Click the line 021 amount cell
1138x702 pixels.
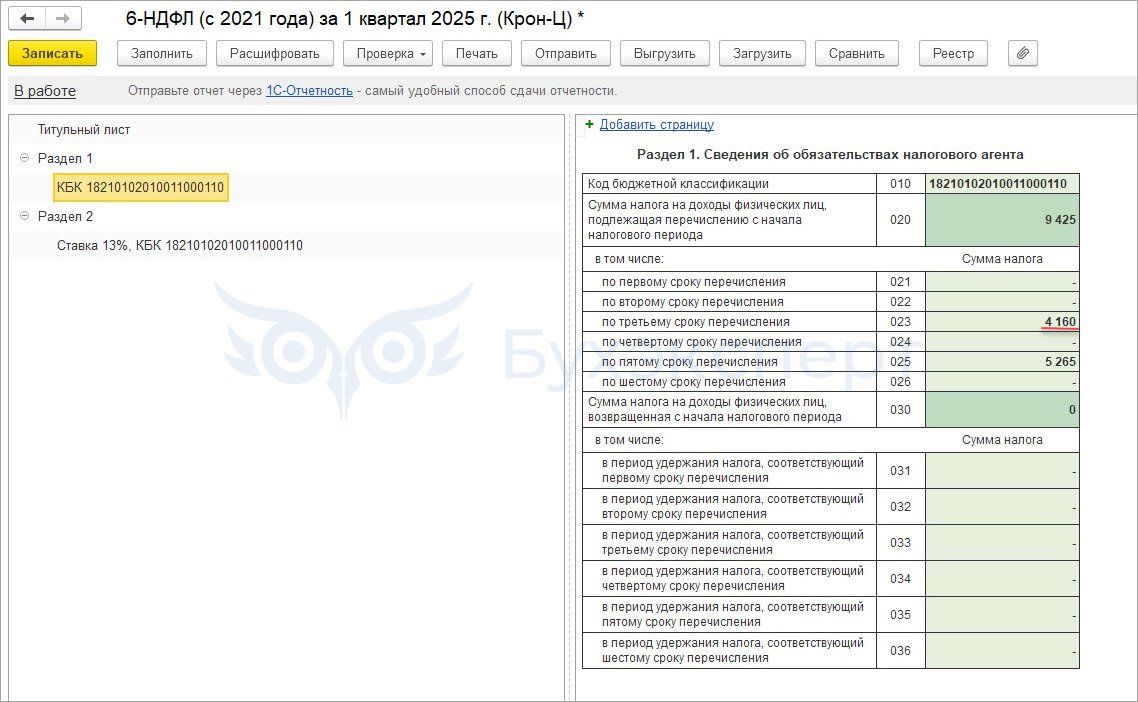coord(1002,282)
